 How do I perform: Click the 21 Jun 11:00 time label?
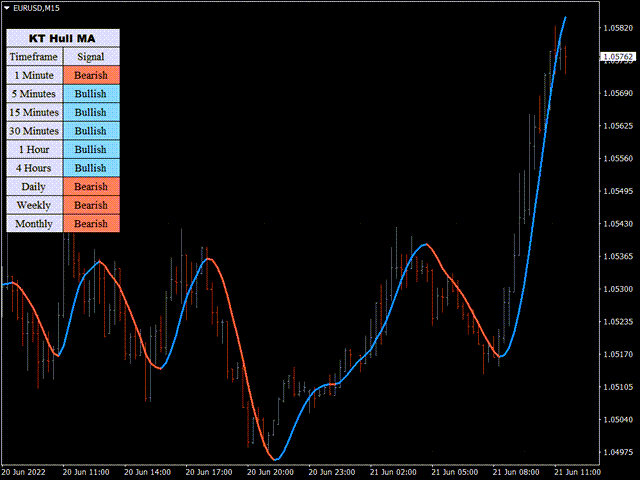pos(577,472)
